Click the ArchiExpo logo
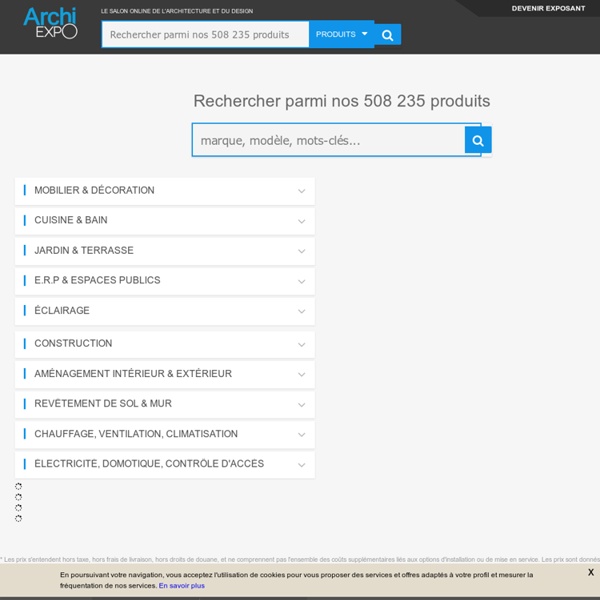This screenshot has height=600, width=600. pos(49,23)
